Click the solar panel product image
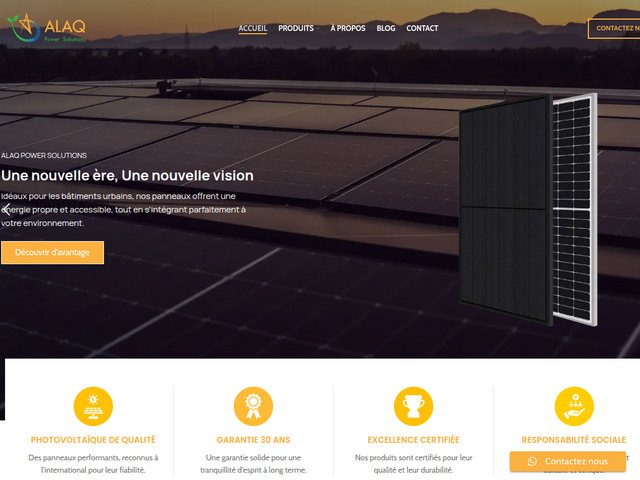Screen dimensions: 640x480 point(528,209)
